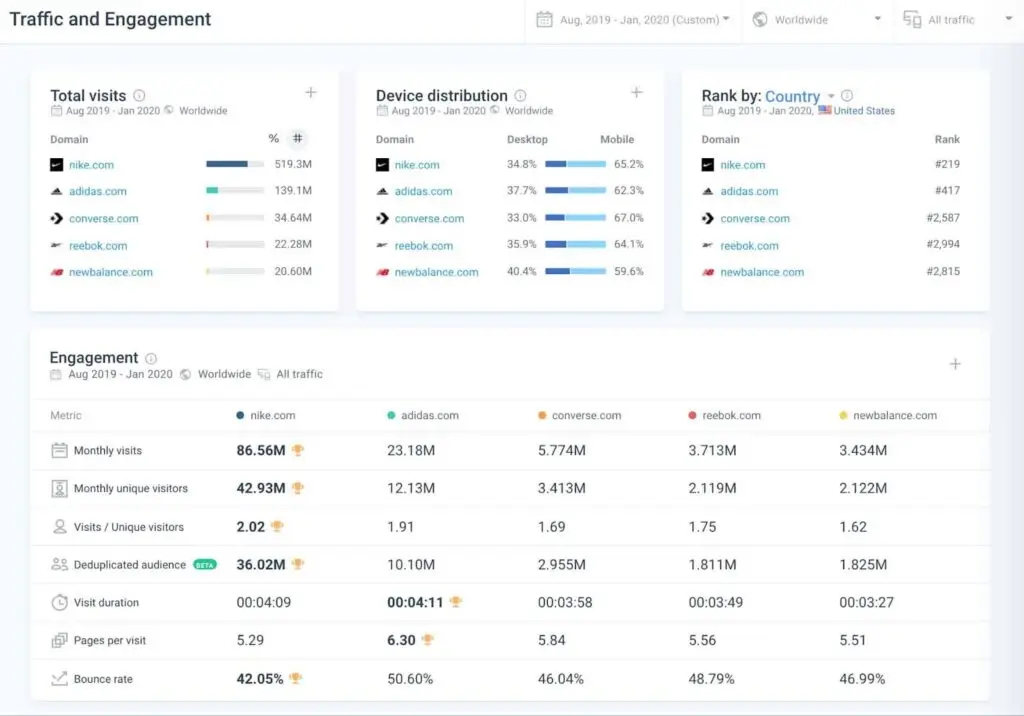Screen dimensions: 1024x716
Task: Open the Country selector in Rank by
Action: 794,95
